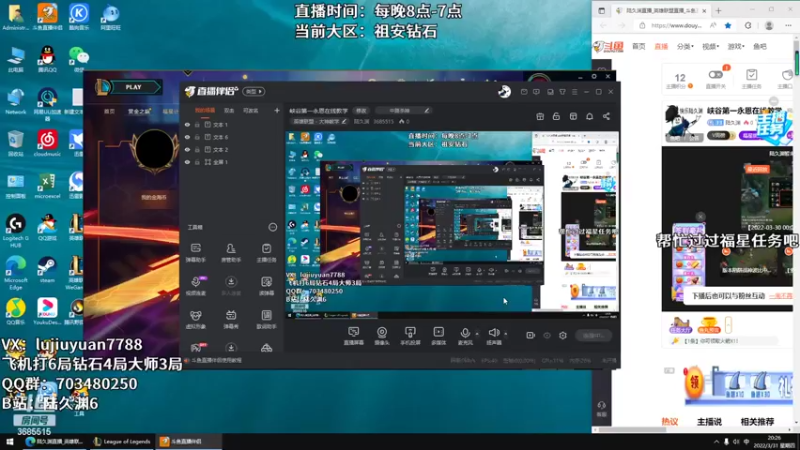
Task: Click the system tray volume icon
Action: pyautogui.click(x=736, y=442)
